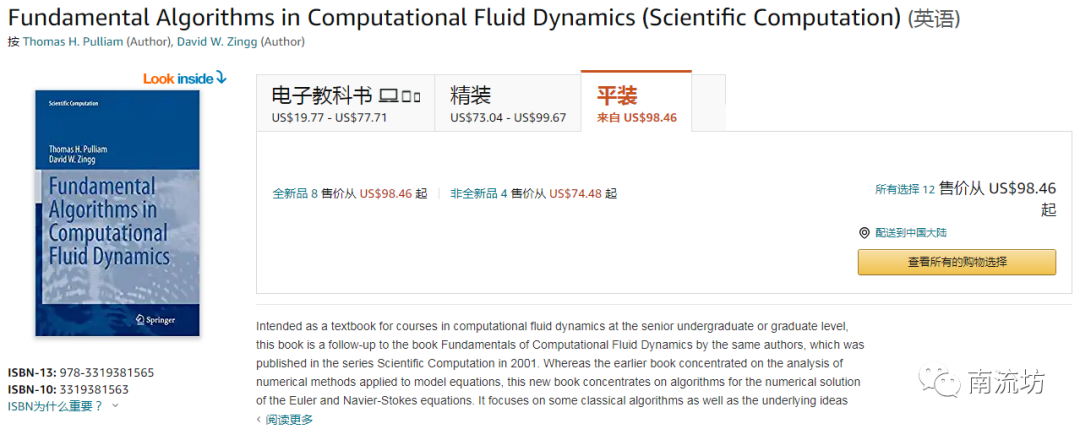This screenshot has width=1080, height=429.
Task: Click the location pin icon
Action: pos(865,232)
